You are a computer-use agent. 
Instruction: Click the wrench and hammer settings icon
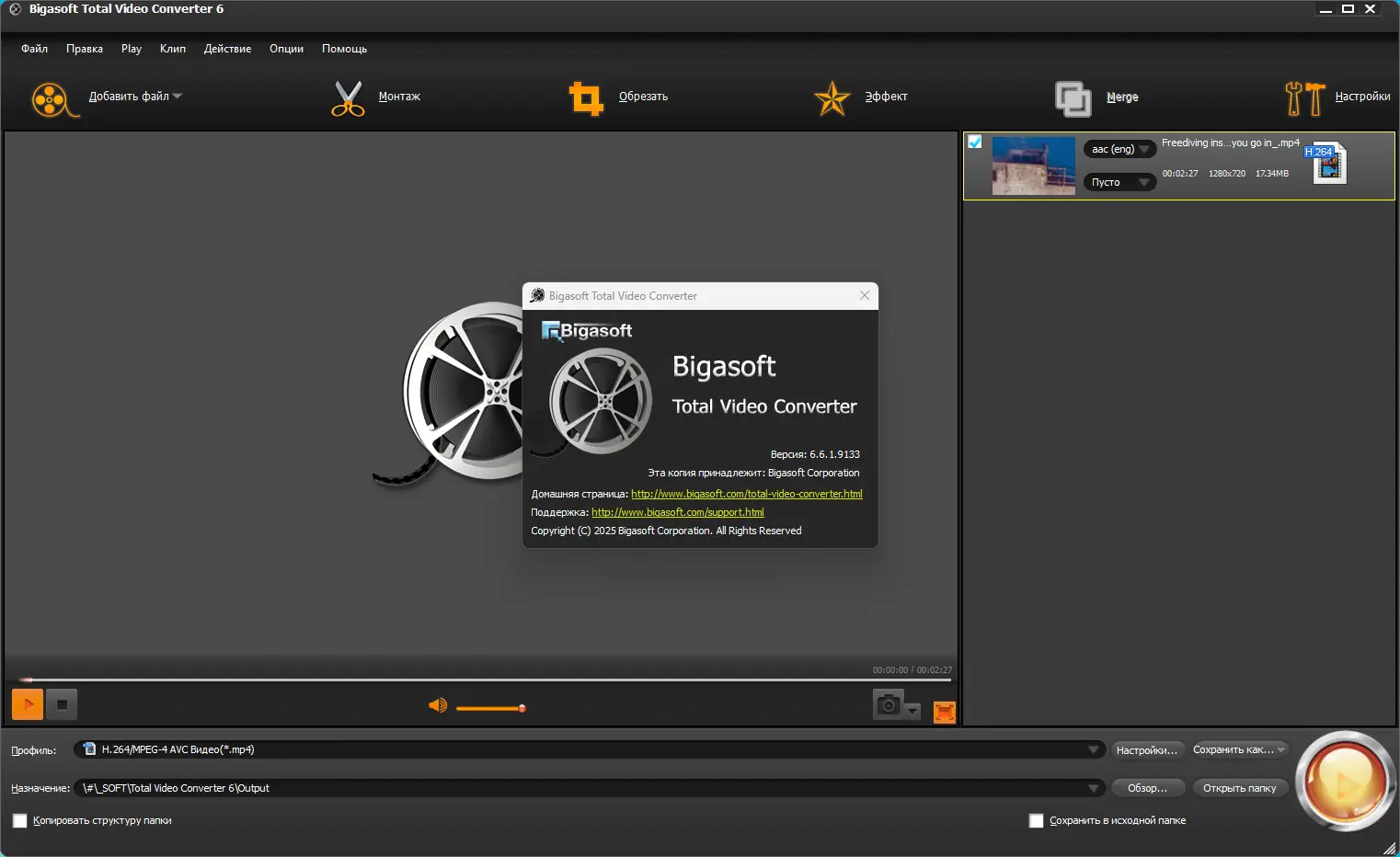(1304, 98)
